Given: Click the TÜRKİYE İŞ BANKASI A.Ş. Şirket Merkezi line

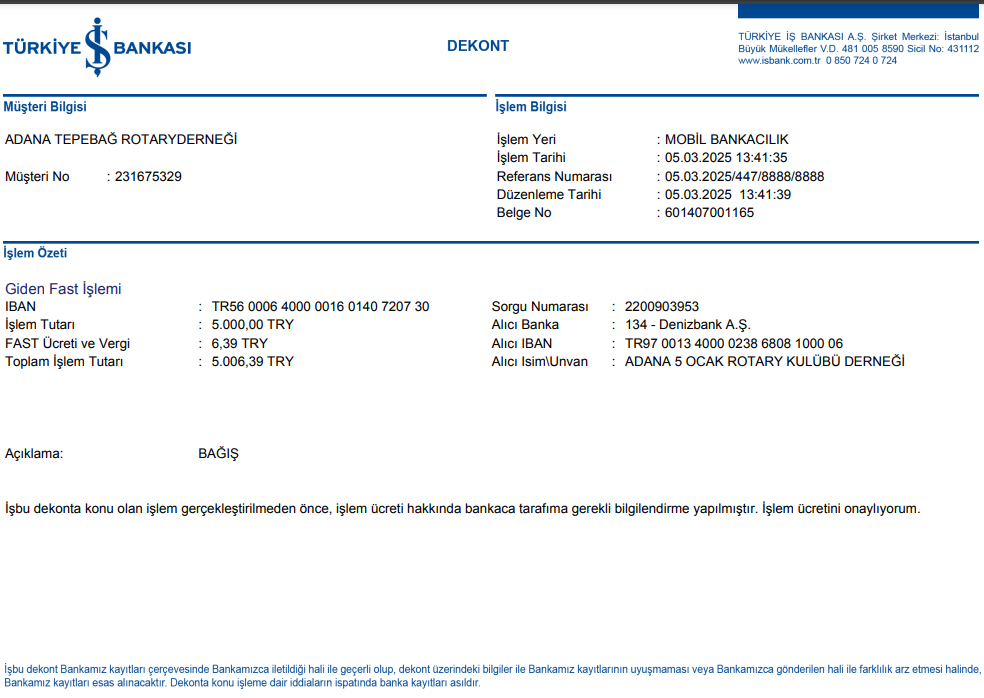Looking at the screenshot, I should point(858,37).
